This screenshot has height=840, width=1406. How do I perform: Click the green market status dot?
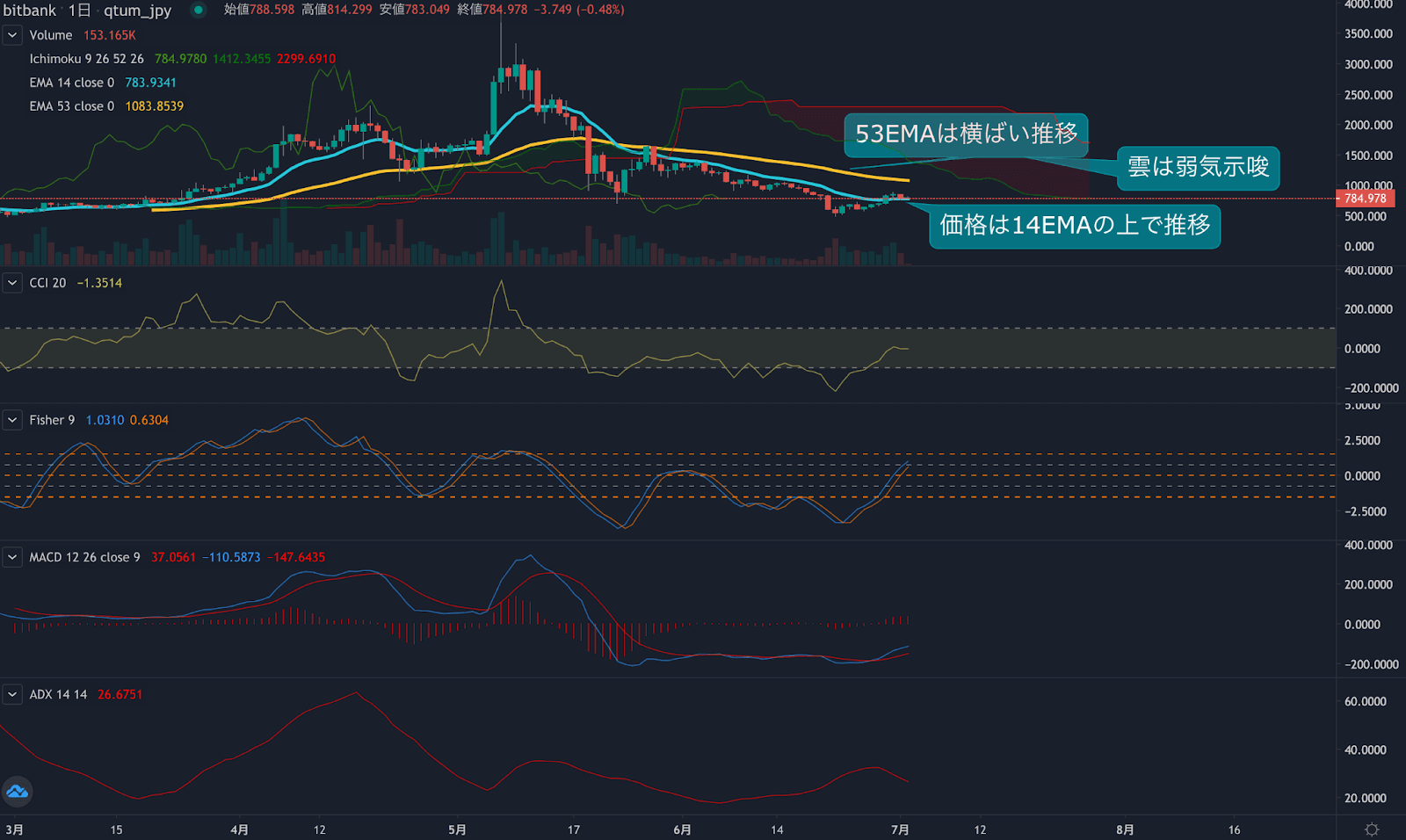(x=199, y=10)
